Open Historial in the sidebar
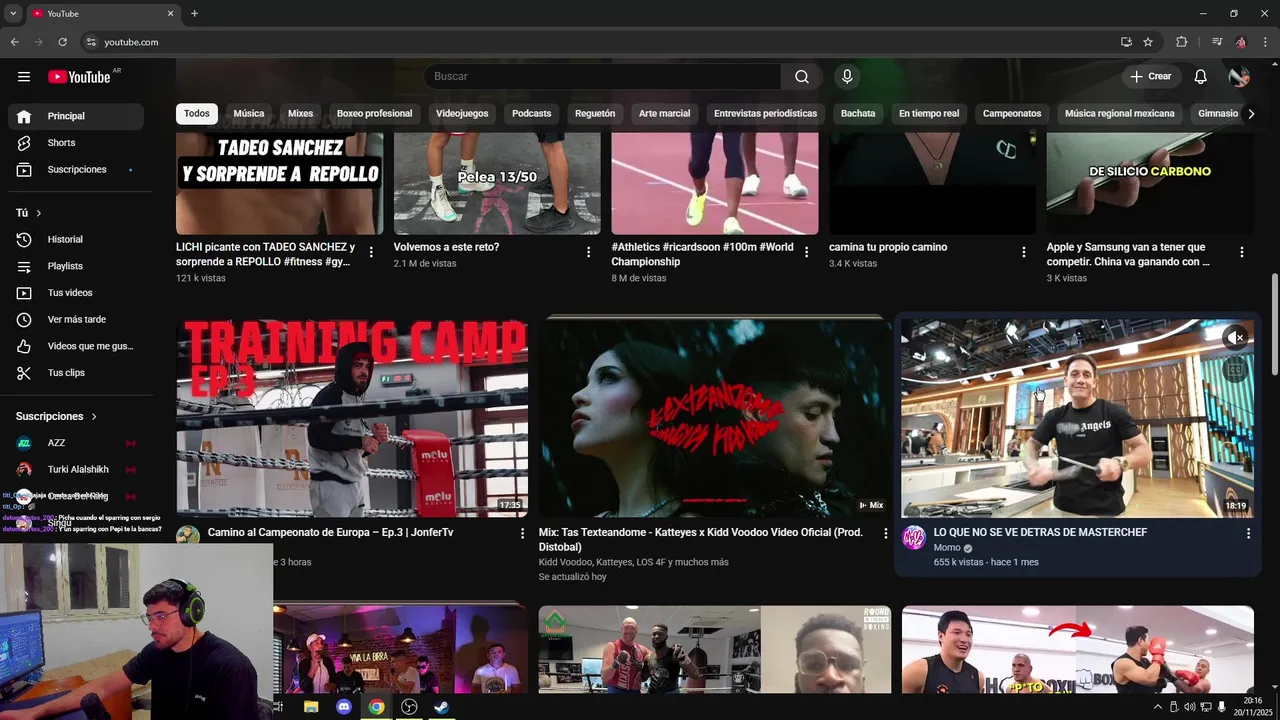This screenshot has width=1280, height=720. coord(76,240)
